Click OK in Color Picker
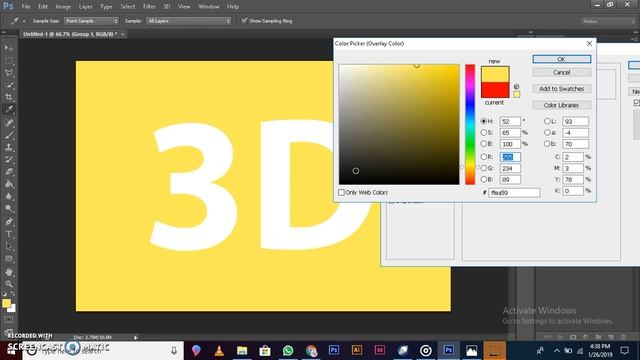Image resolution: width=640 pixels, height=360 pixels. (562, 59)
